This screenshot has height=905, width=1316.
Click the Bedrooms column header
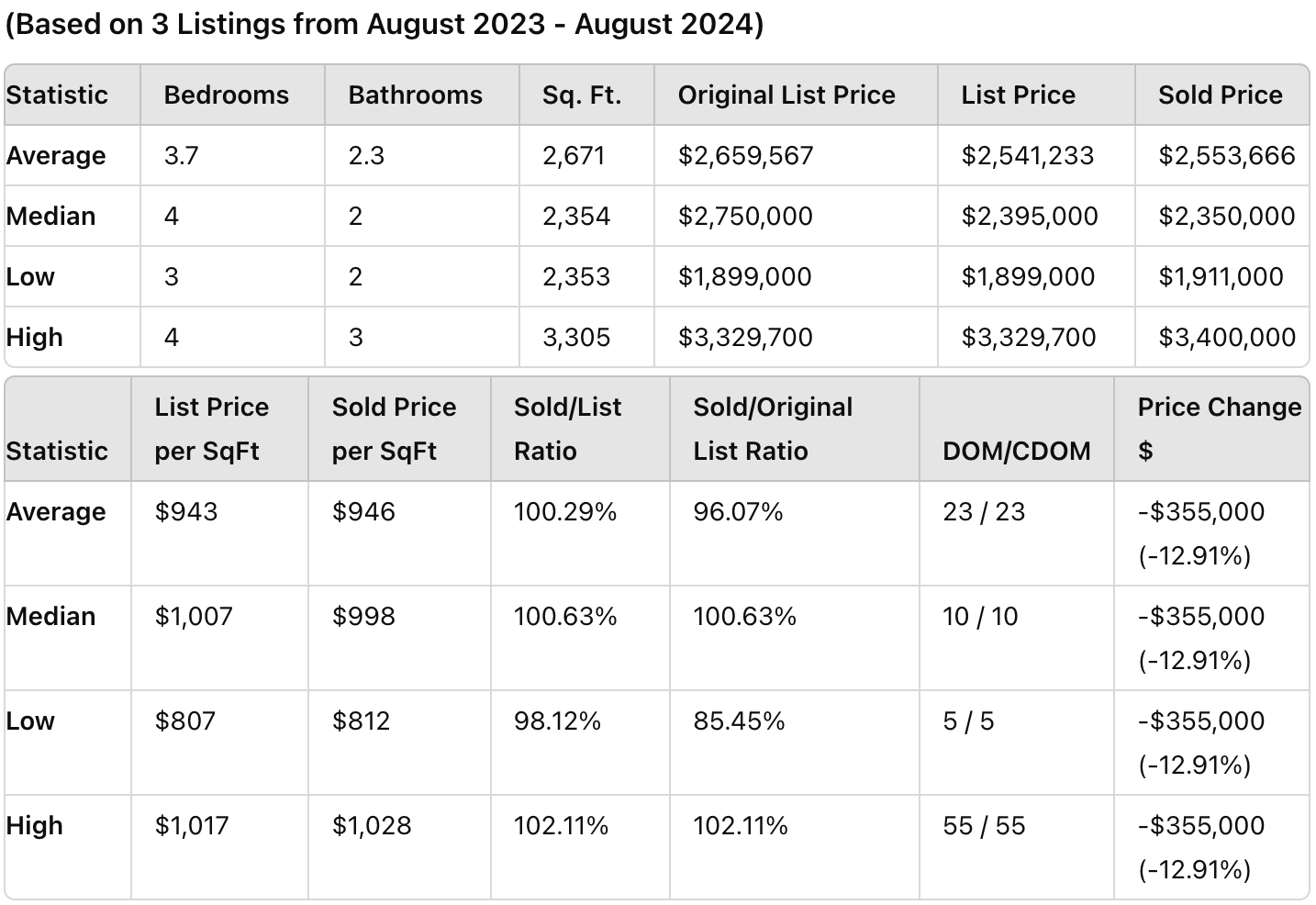tap(226, 95)
